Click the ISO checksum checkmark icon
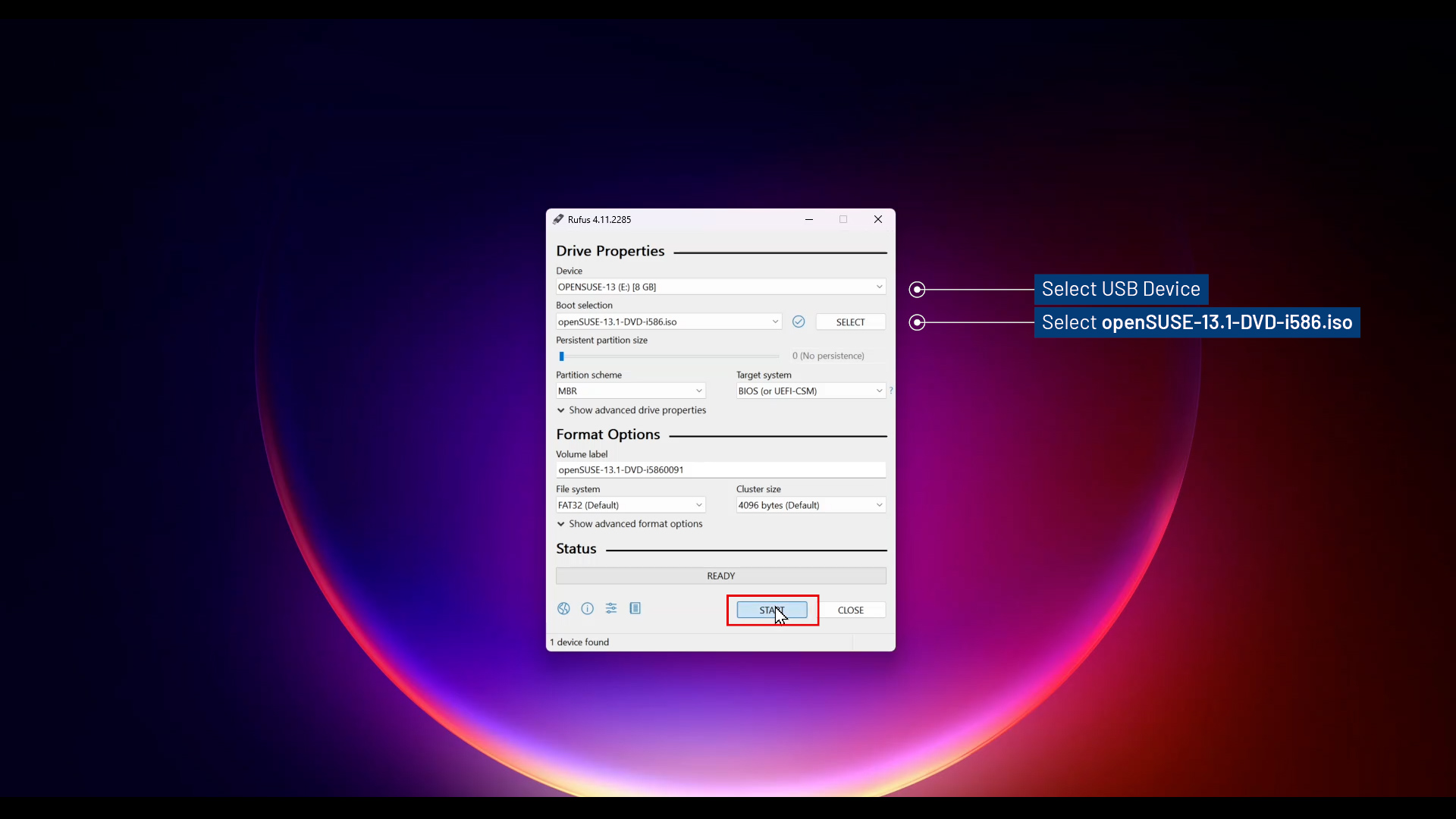The height and width of the screenshot is (819, 1456). click(x=799, y=322)
